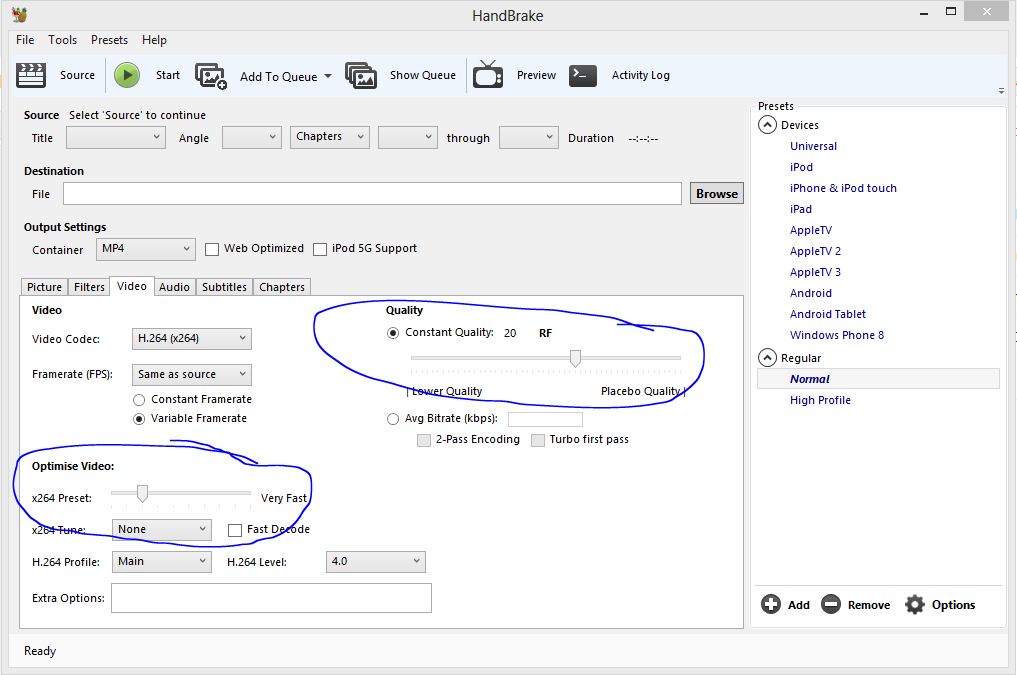The height and width of the screenshot is (675, 1017).
Task: Select Constant Framerate radio button
Action: point(139,400)
